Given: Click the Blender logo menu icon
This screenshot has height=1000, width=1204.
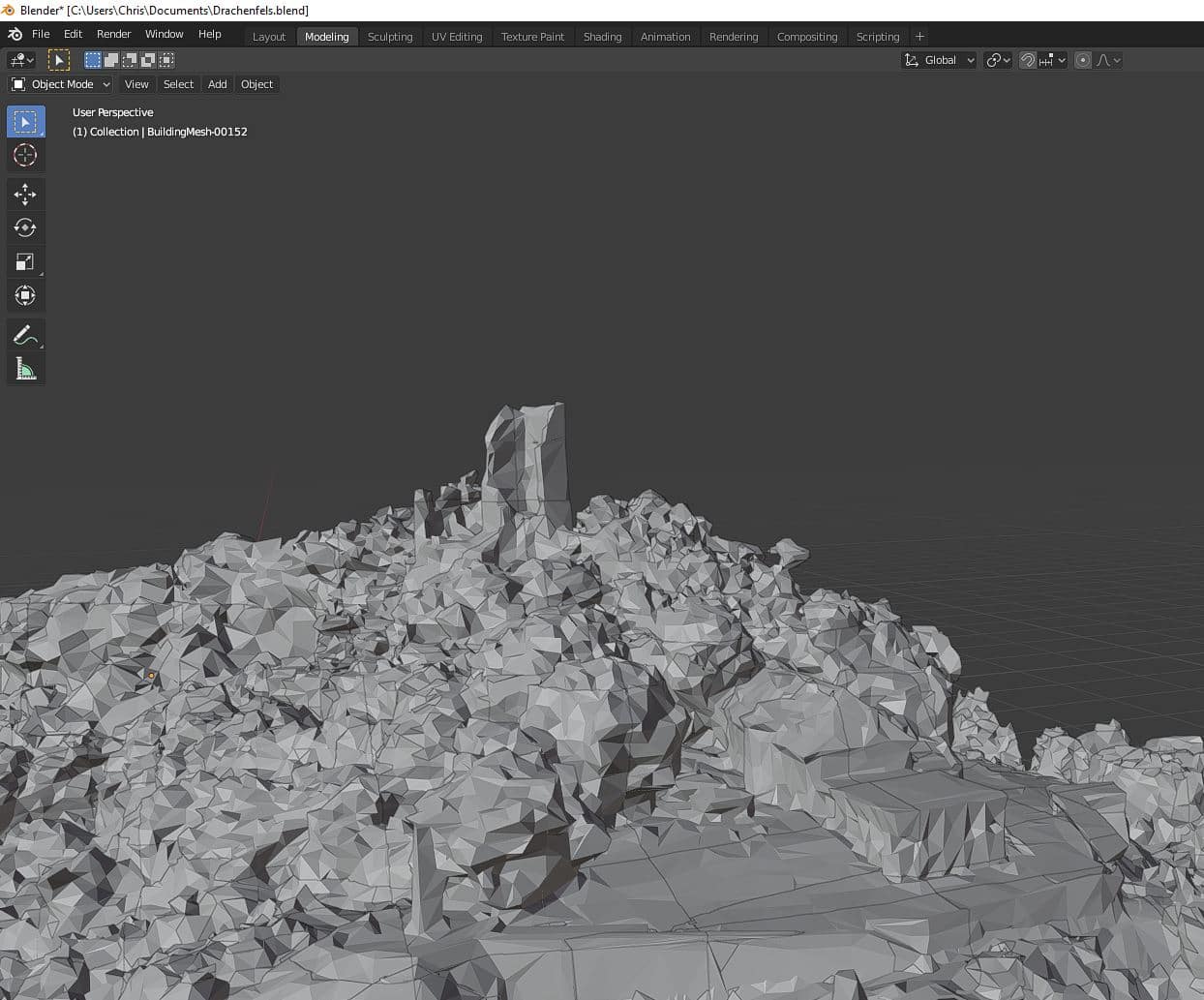Looking at the screenshot, I should point(15,34).
